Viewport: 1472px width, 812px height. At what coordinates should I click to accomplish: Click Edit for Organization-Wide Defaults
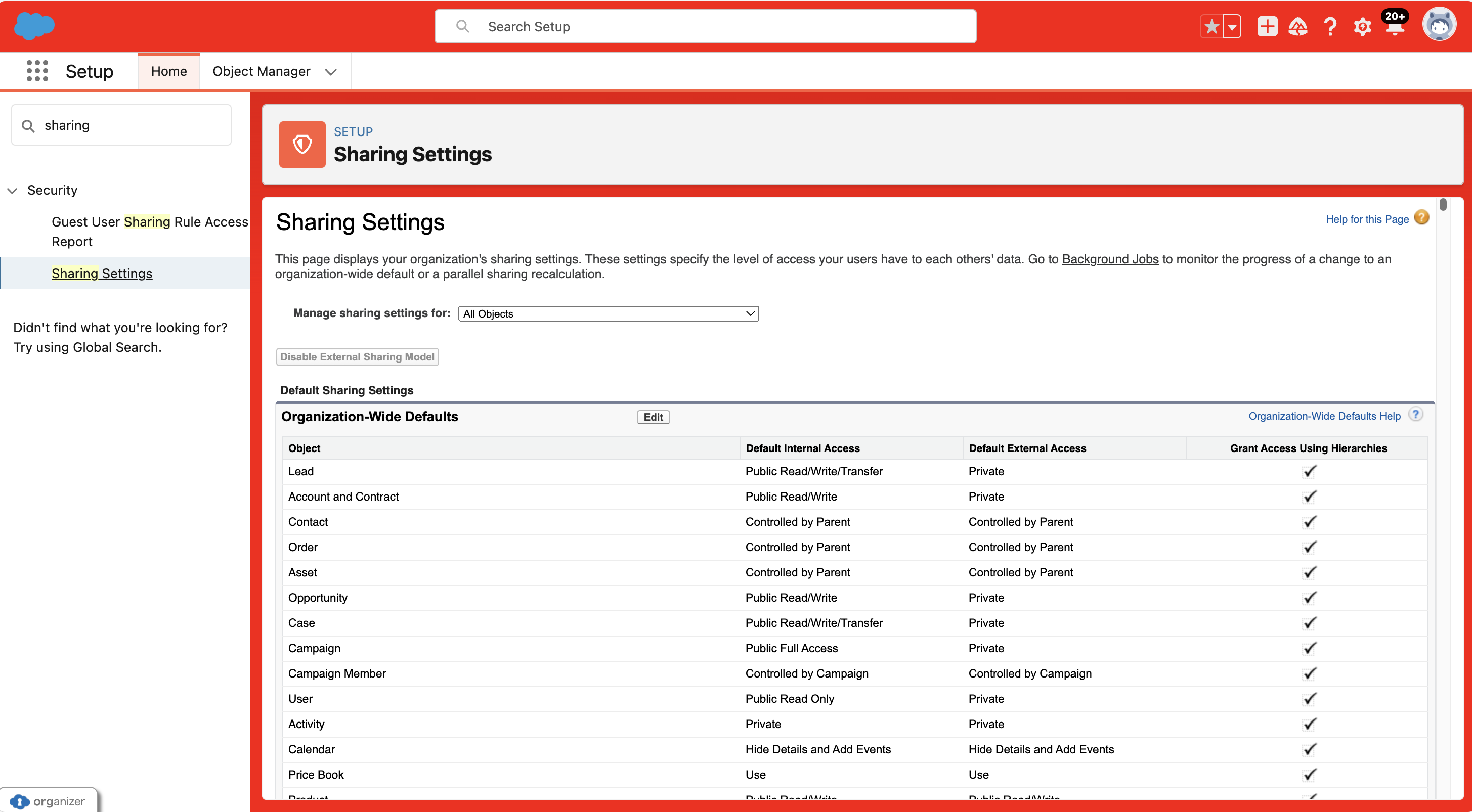pos(653,418)
